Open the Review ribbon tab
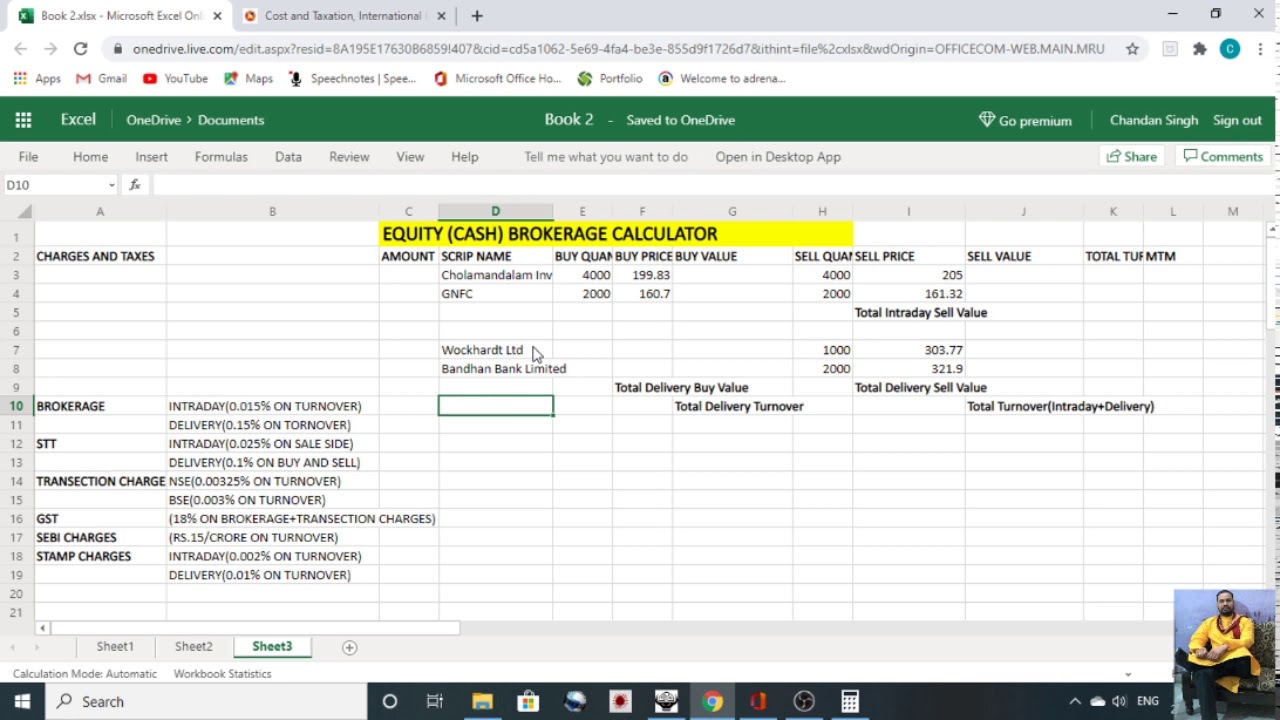Screen dimensions: 1280x720 pyautogui.click(x=349, y=157)
